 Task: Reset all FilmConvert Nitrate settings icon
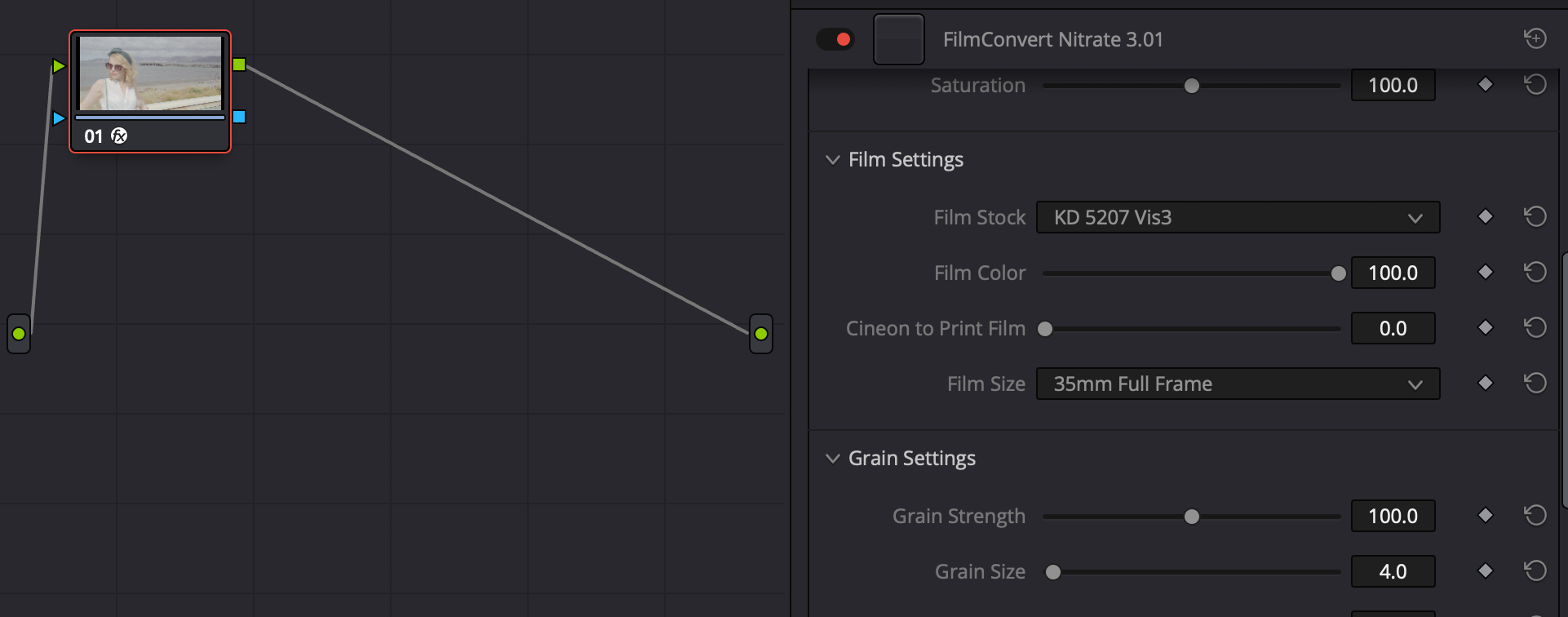click(x=1535, y=38)
